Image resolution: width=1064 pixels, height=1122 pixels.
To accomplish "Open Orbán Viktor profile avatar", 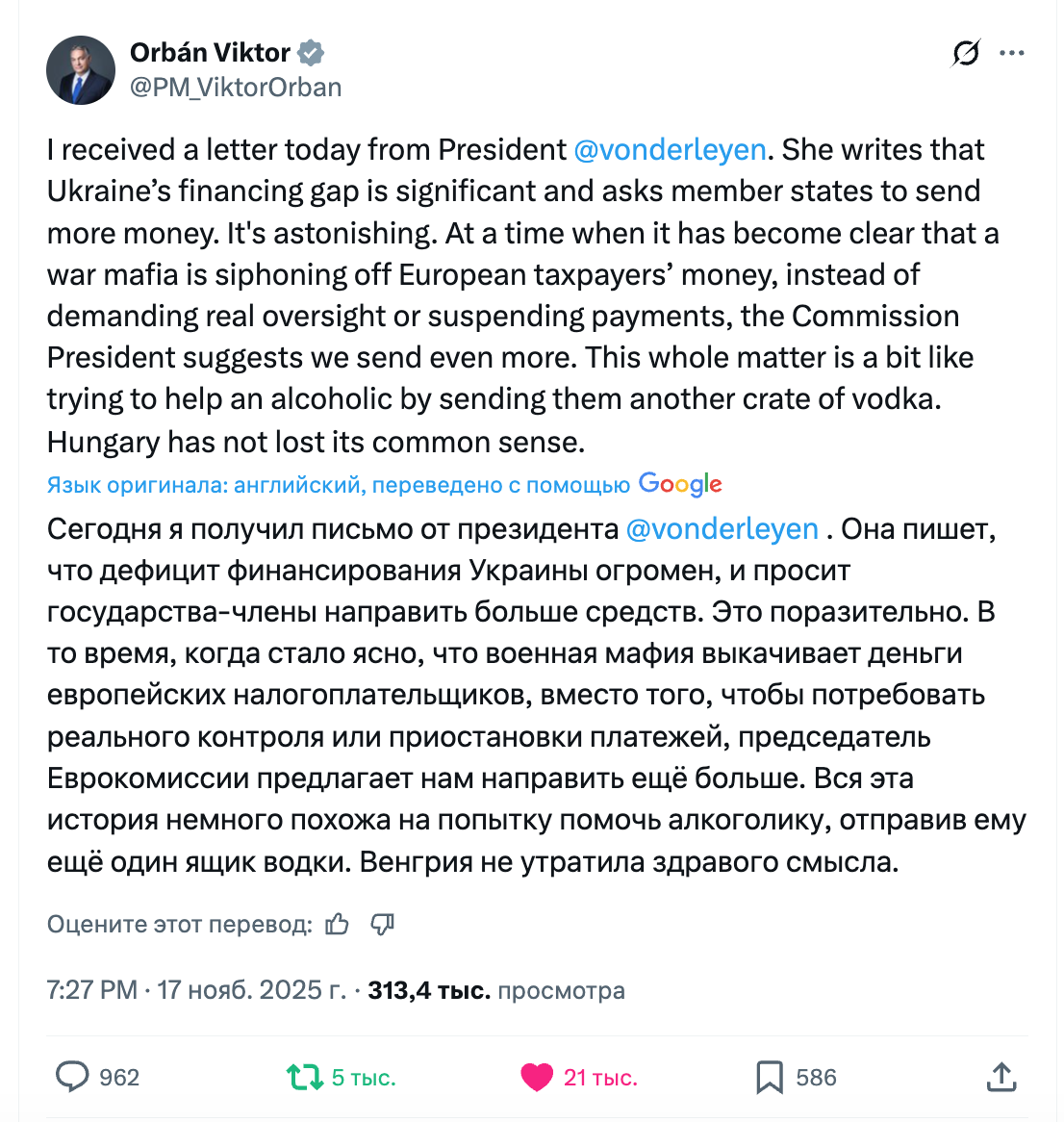I will tap(81, 71).
